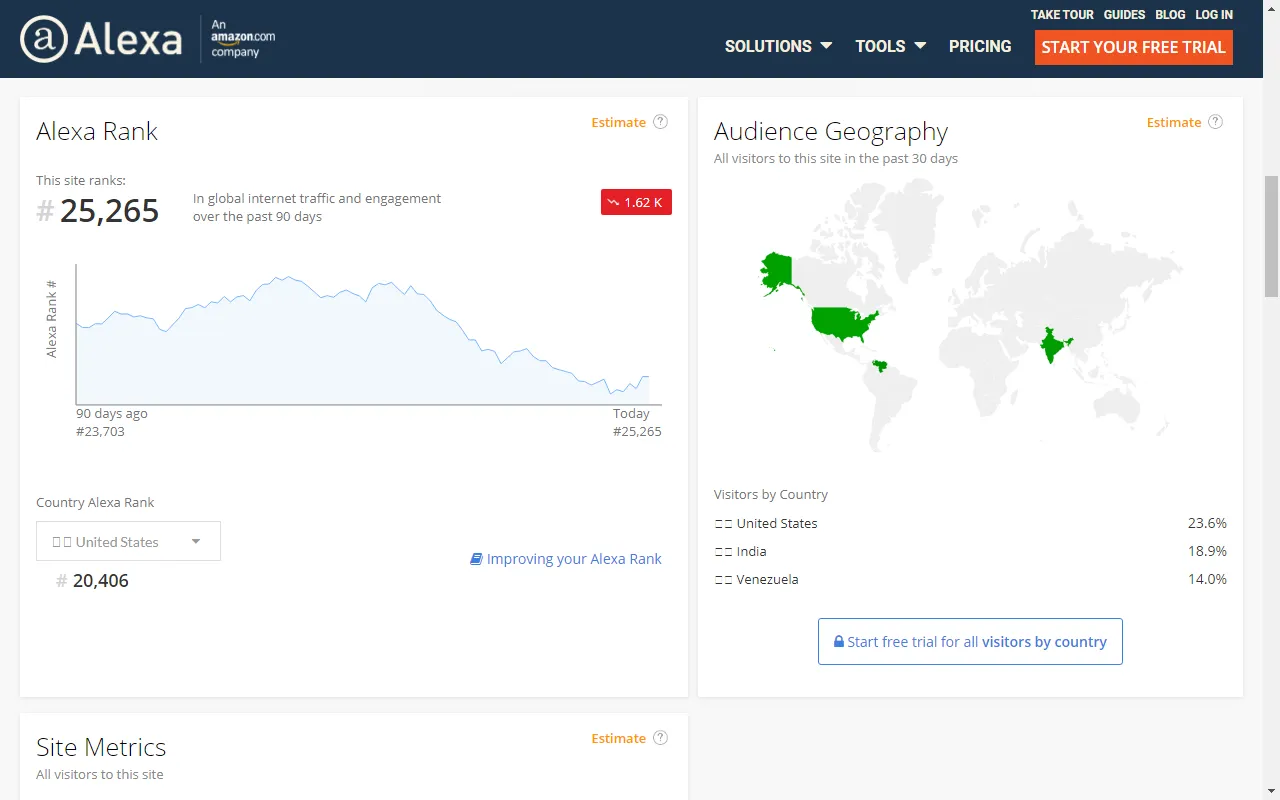Open the help icon beside Site Metrics Estimate
Screen dimensions: 1280x800
(660, 738)
